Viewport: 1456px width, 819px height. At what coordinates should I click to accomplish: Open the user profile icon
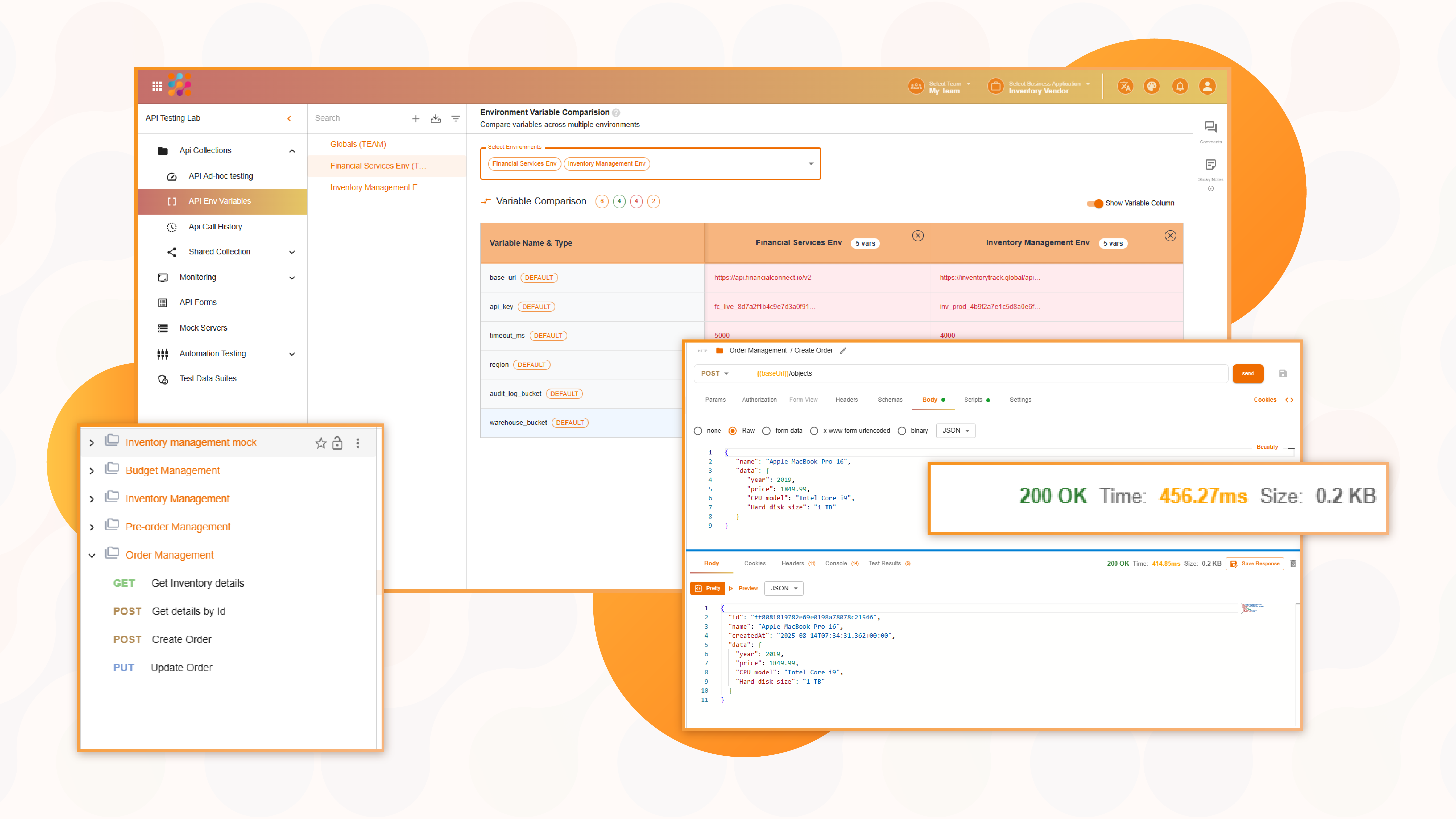(x=1207, y=86)
